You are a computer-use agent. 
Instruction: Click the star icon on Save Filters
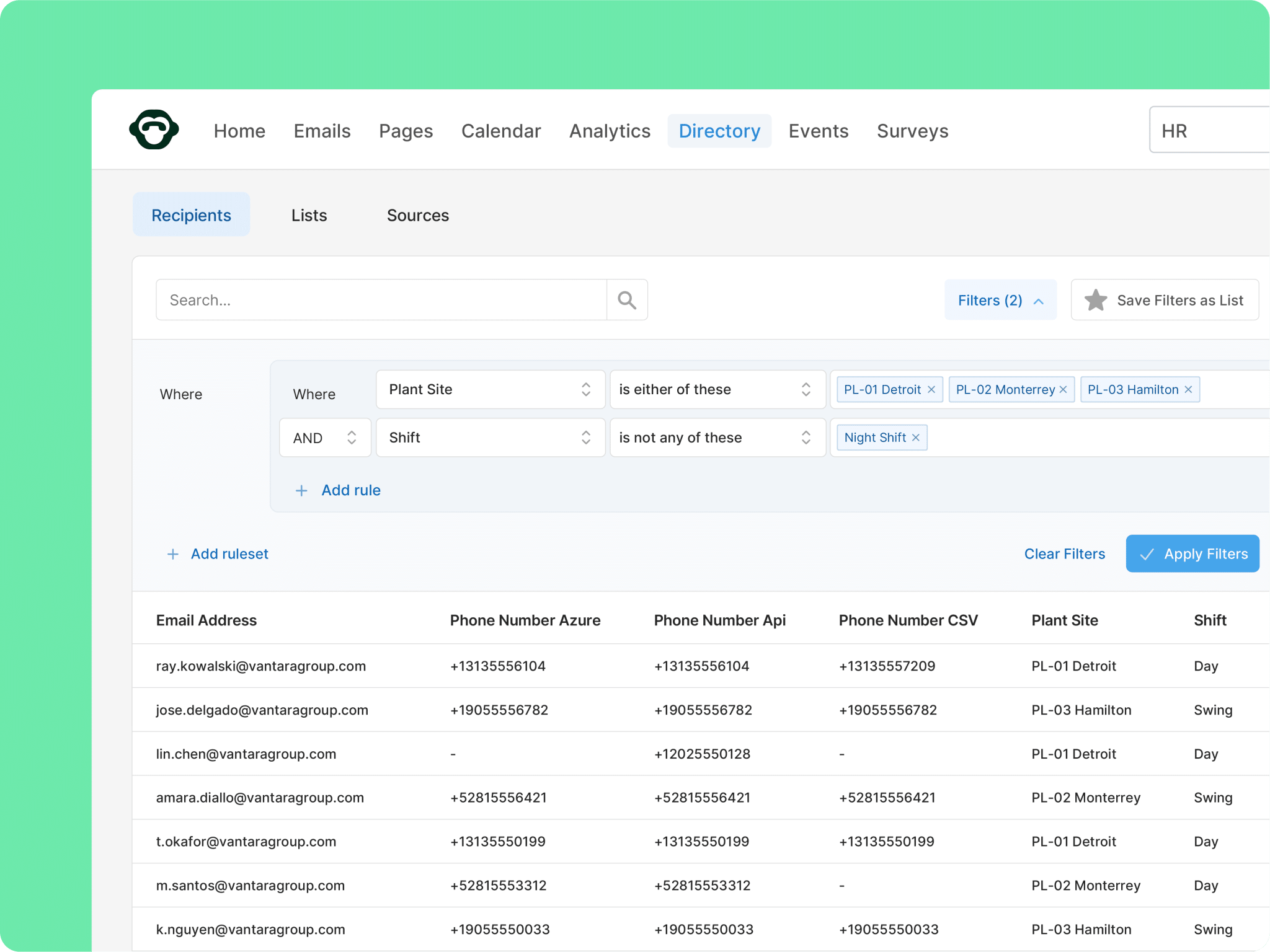click(x=1096, y=300)
